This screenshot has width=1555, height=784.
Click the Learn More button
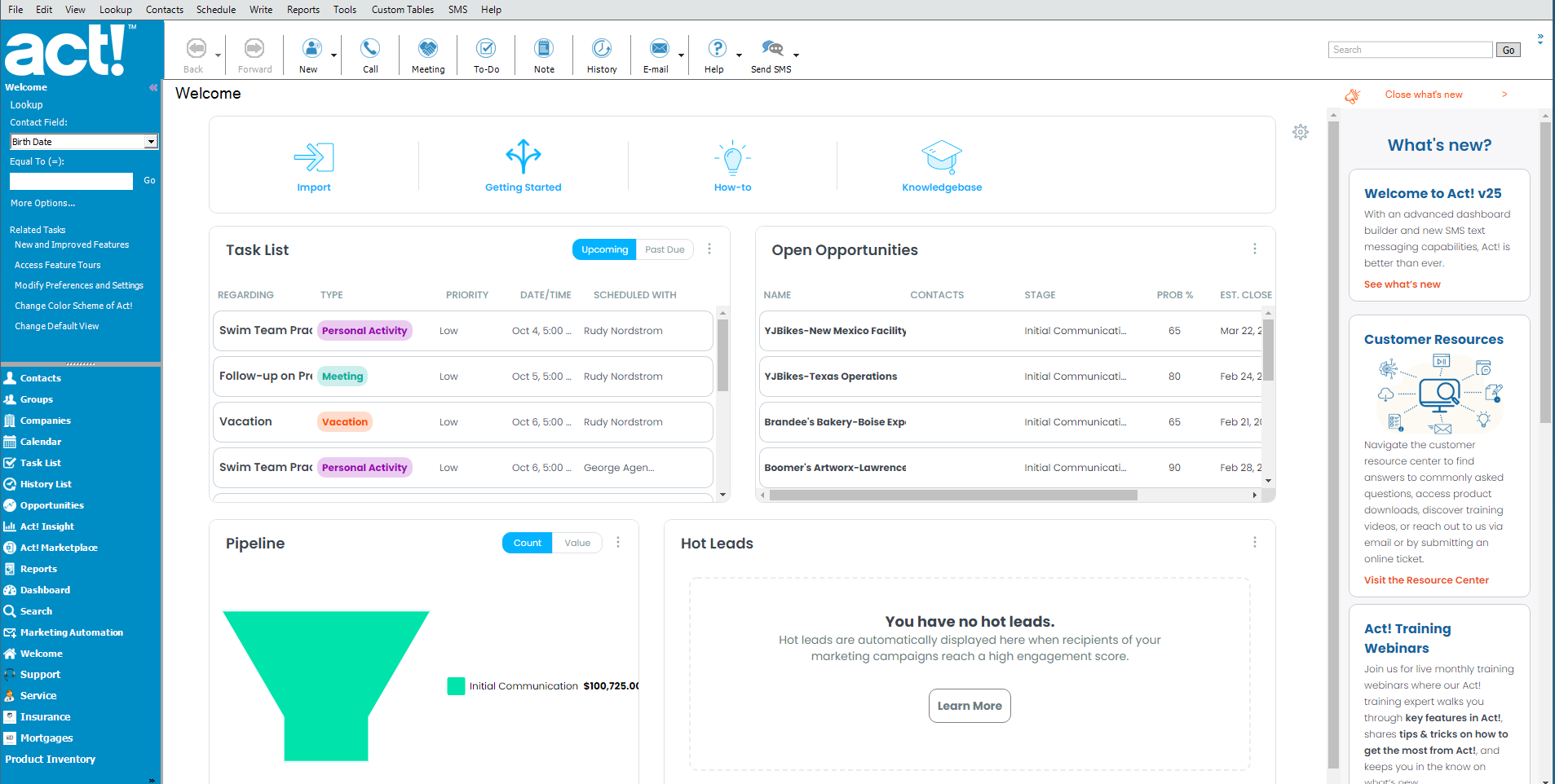tap(970, 706)
